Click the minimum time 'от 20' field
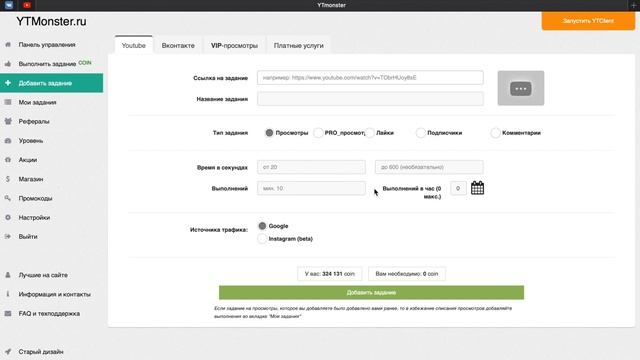Viewport: 640px width, 360px height. [x=311, y=167]
